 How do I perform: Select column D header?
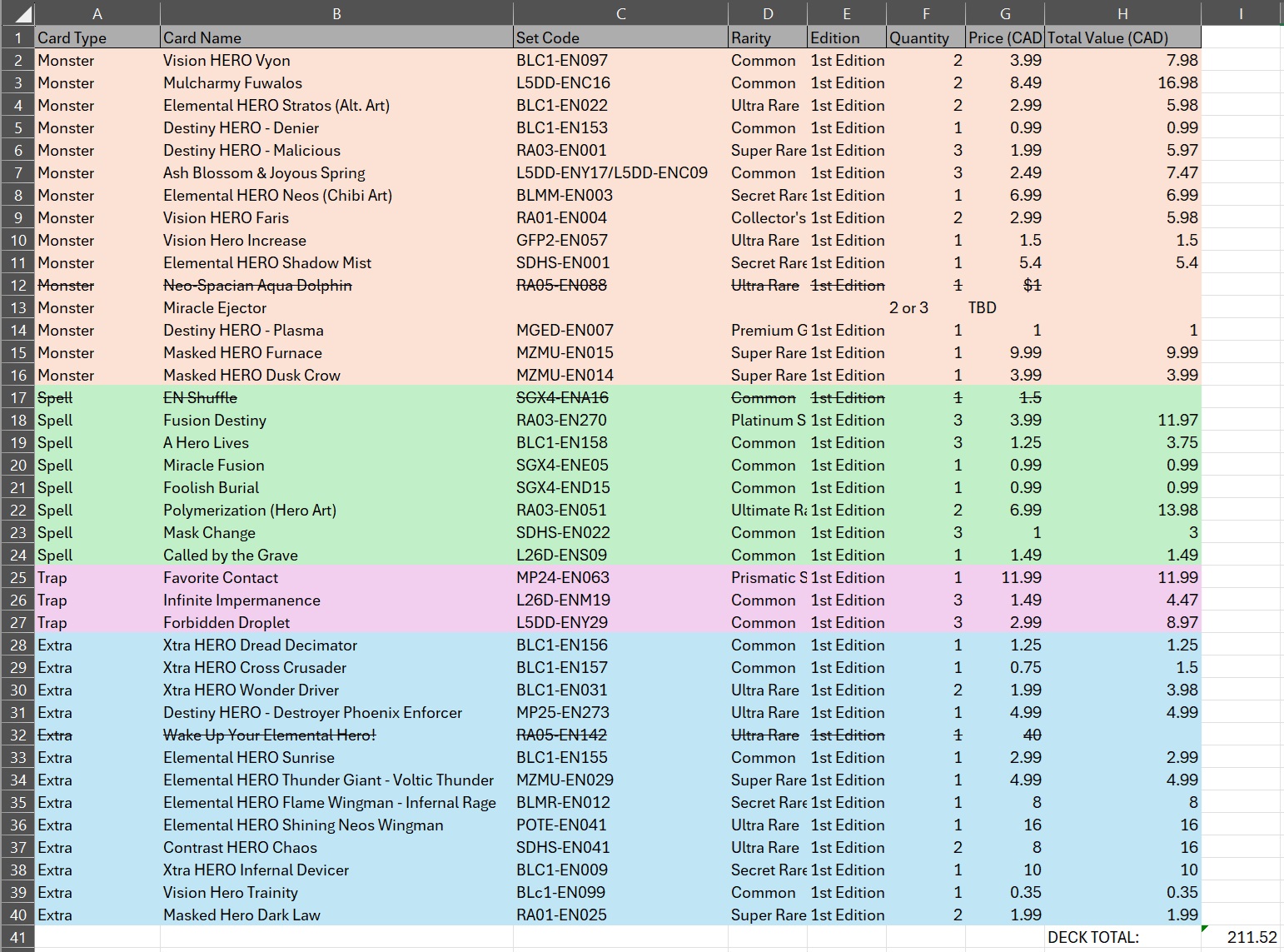768,13
